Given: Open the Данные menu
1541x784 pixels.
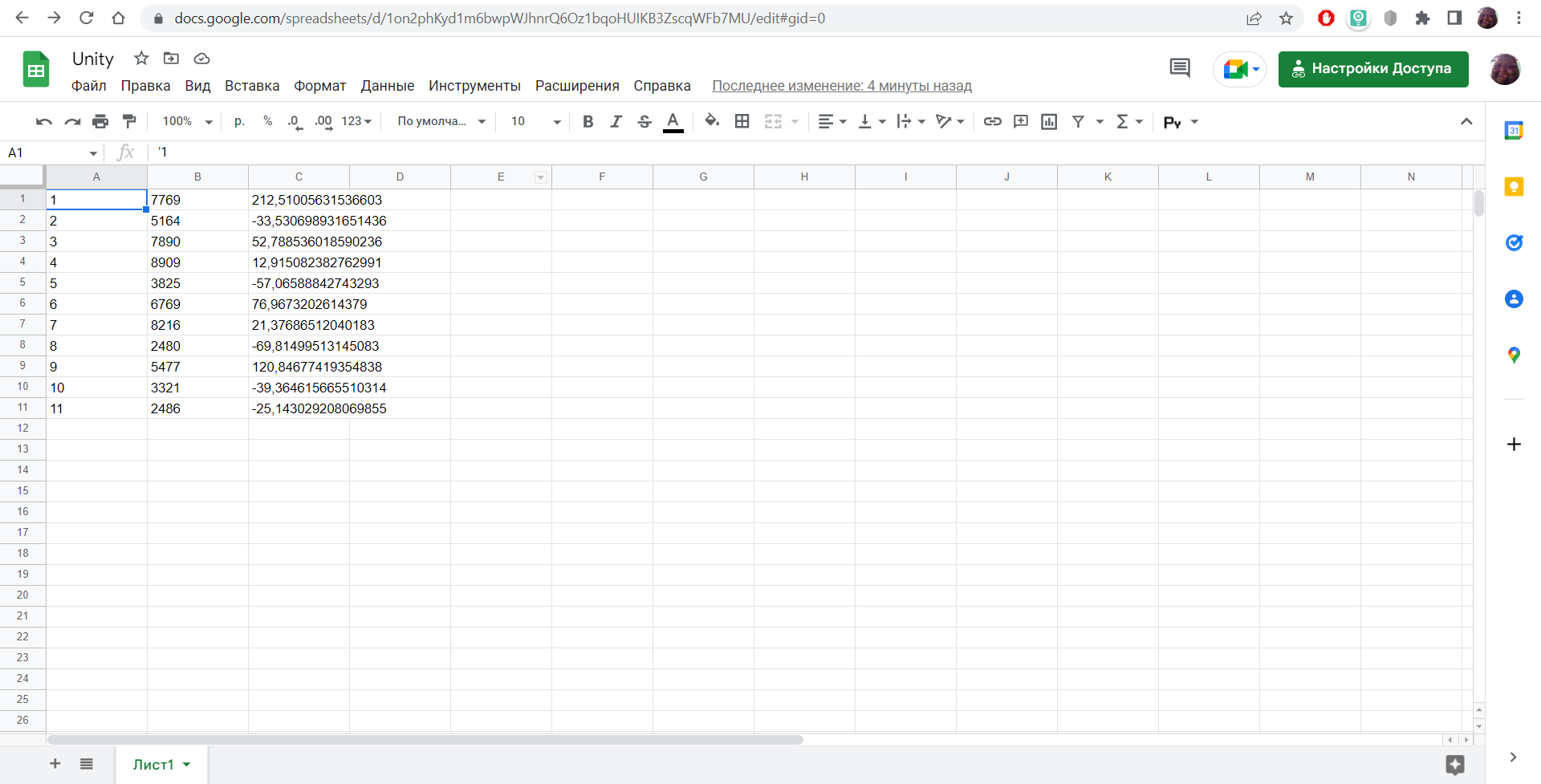Looking at the screenshot, I should click(388, 86).
